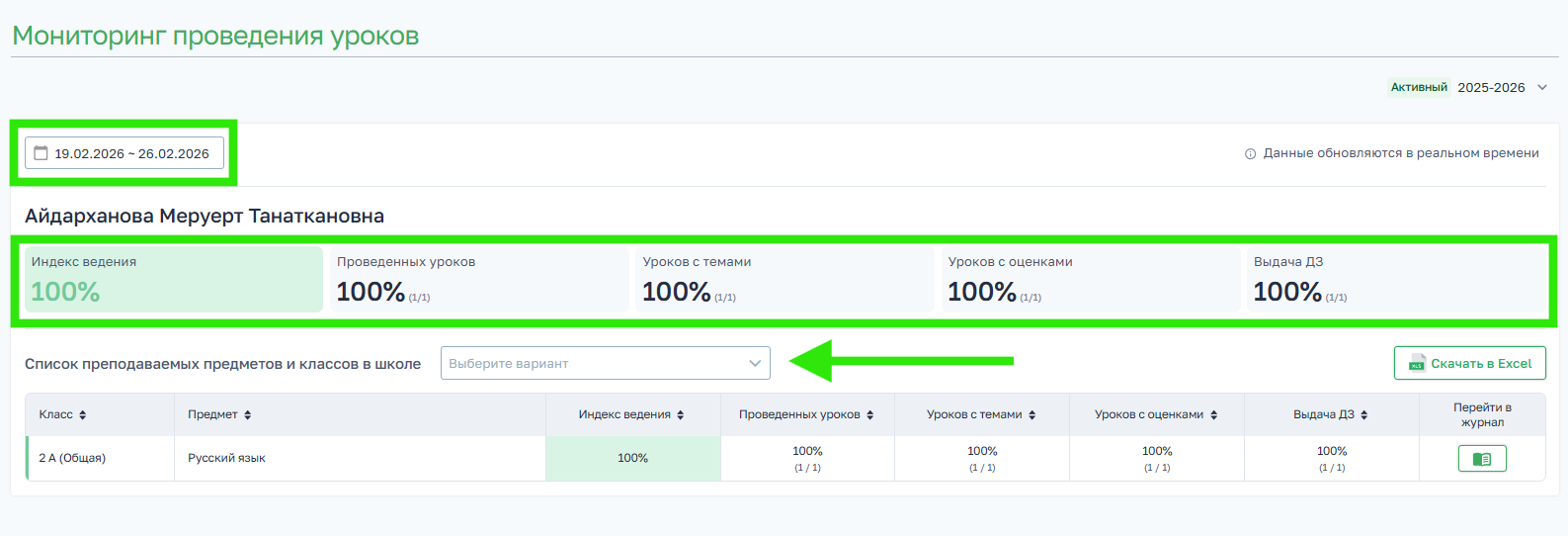Click "Список преподаваемых предметов и классов в школе" label
1568x536 pixels.
222,364
